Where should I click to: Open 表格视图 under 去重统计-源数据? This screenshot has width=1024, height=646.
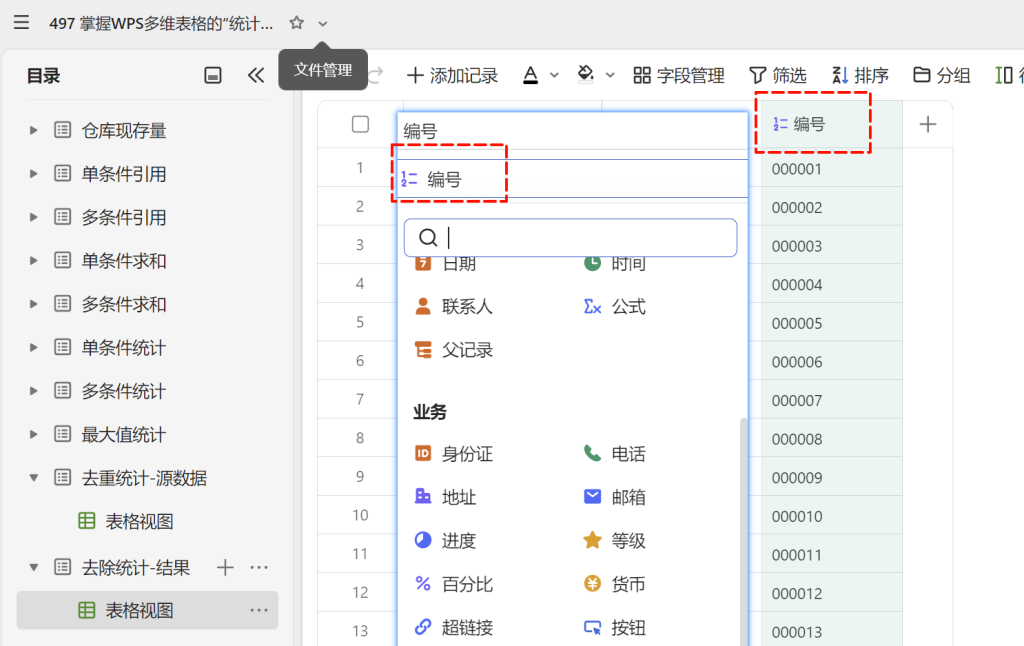tap(139, 521)
